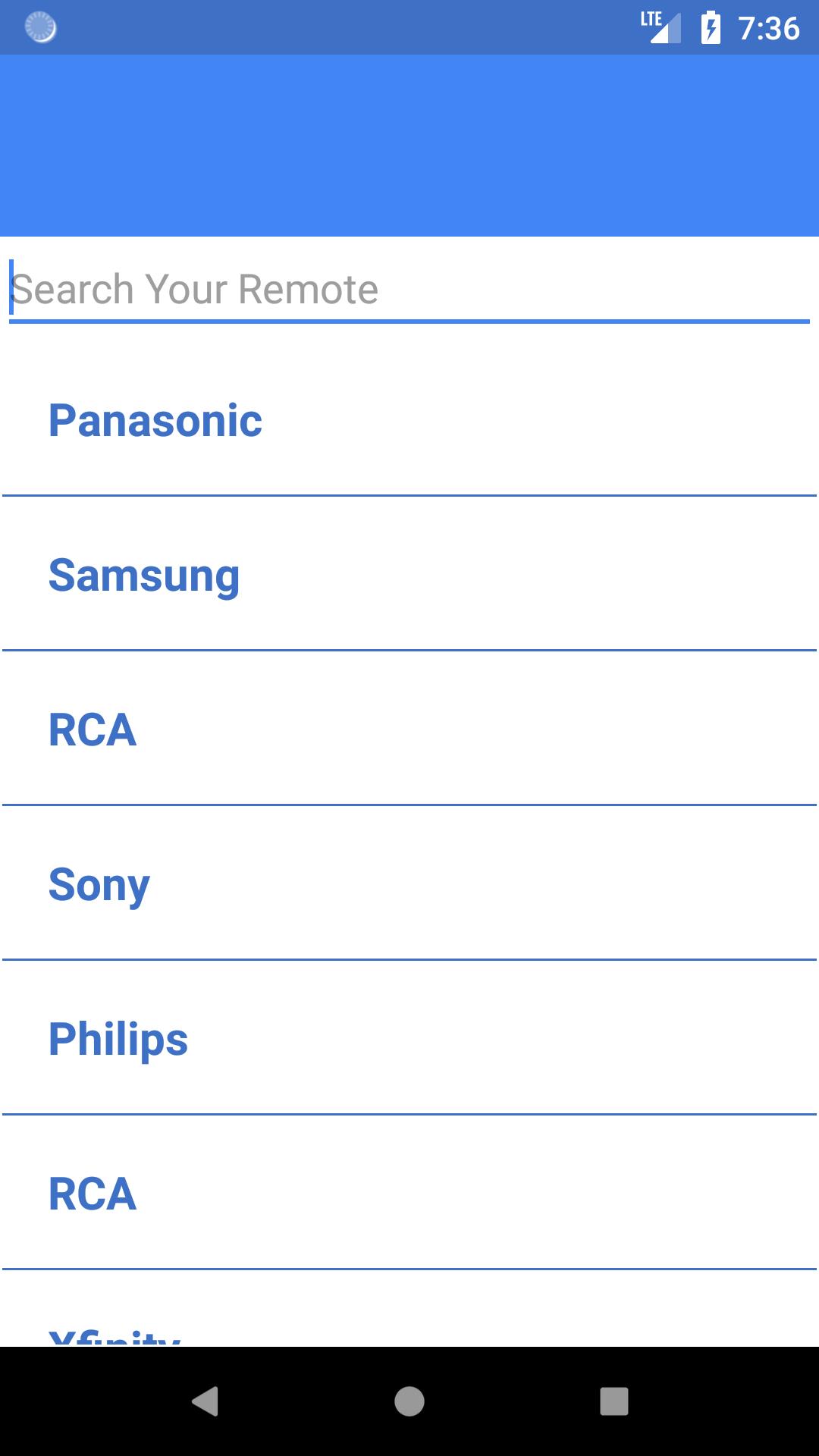Image resolution: width=819 pixels, height=1456 pixels.
Task: Tap the loading spinner status icon
Action: pyautogui.click(x=41, y=28)
